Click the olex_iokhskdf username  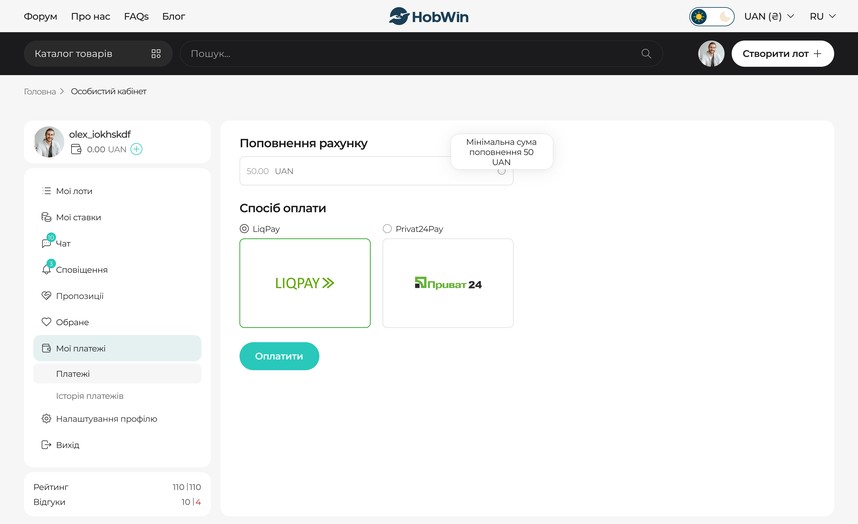(x=100, y=134)
